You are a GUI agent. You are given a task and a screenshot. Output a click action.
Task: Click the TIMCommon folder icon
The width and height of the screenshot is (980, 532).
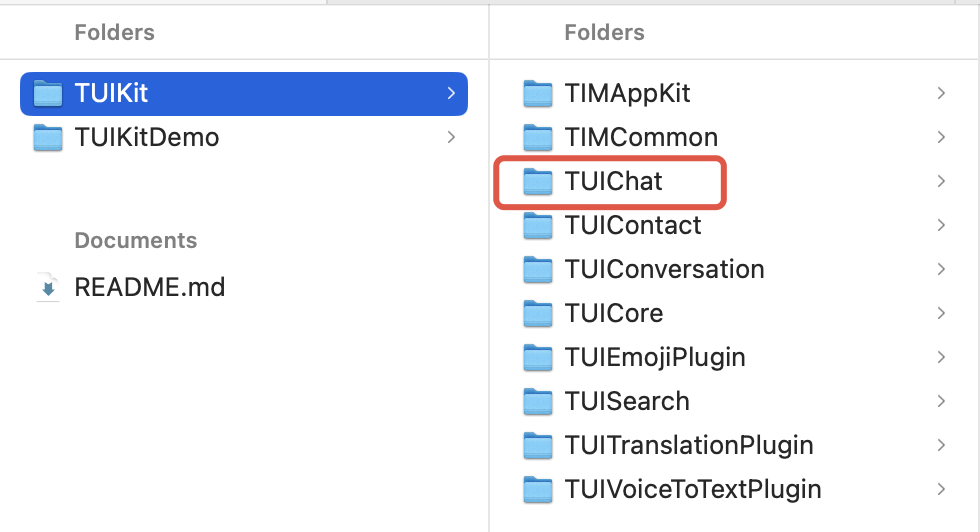click(x=538, y=137)
